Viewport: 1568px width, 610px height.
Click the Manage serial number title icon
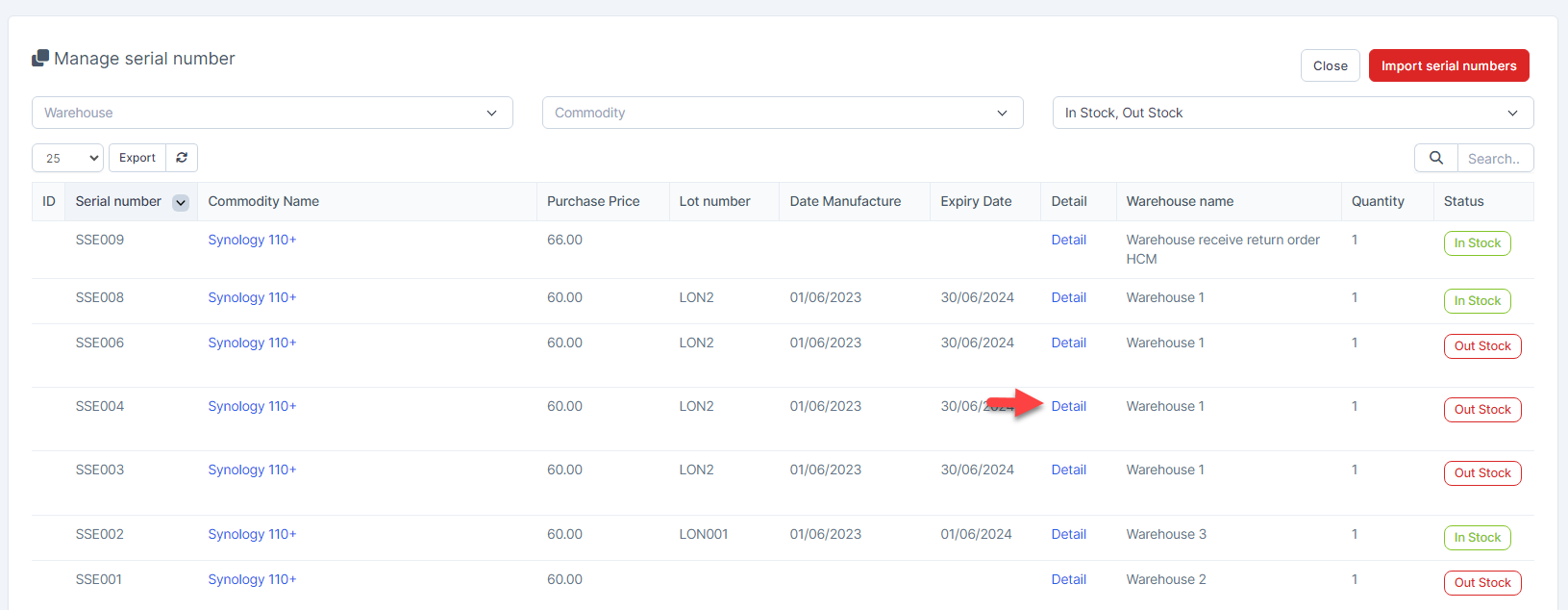40,59
